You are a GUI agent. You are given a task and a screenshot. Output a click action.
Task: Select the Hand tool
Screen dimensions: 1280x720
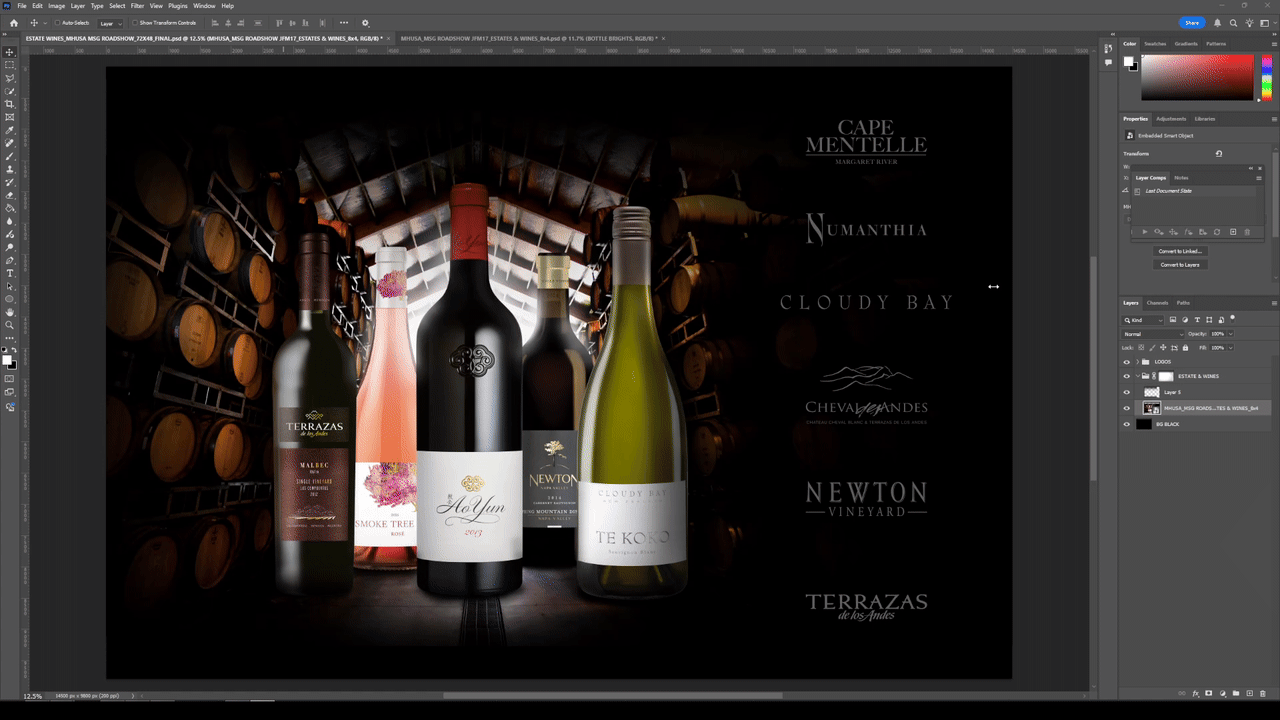10,312
